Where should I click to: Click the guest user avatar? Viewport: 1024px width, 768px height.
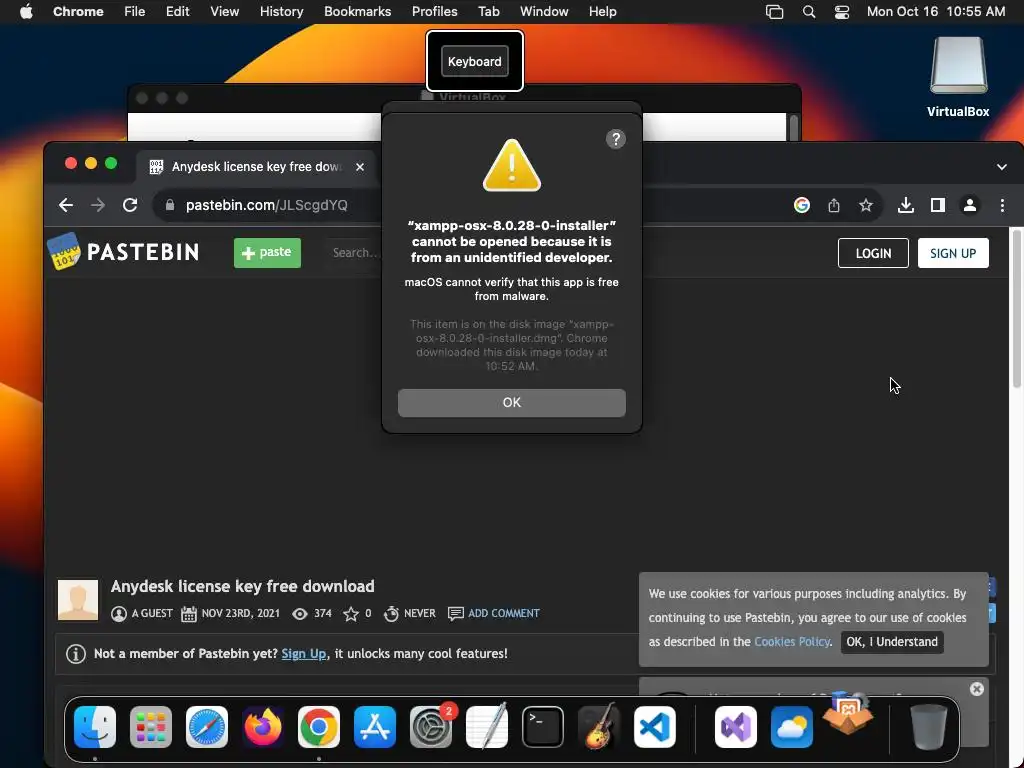coord(78,600)
